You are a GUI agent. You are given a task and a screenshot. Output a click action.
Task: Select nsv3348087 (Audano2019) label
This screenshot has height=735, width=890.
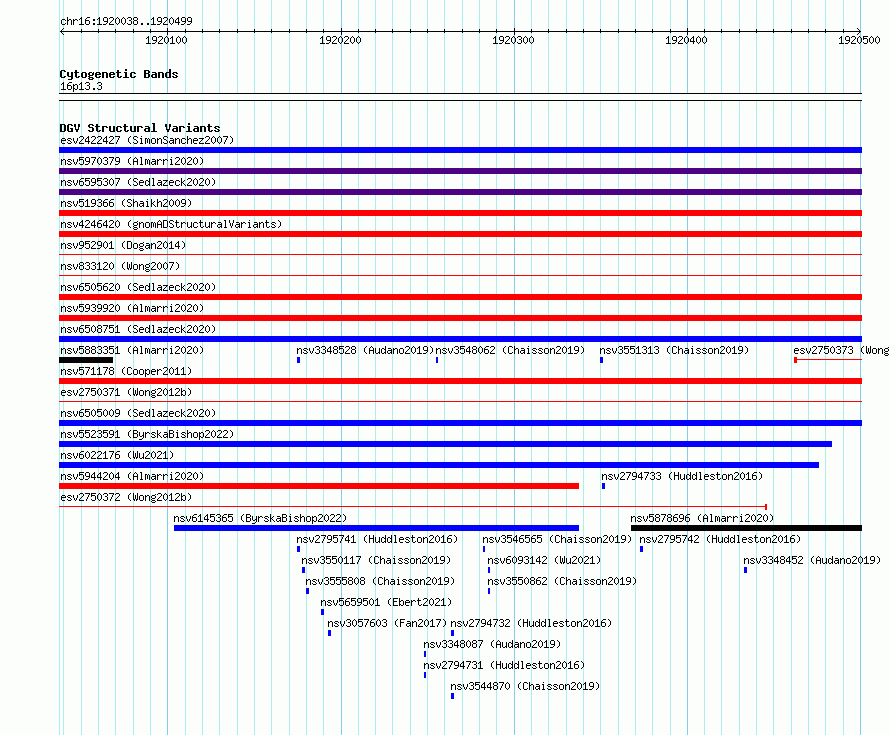pos(492,644)
